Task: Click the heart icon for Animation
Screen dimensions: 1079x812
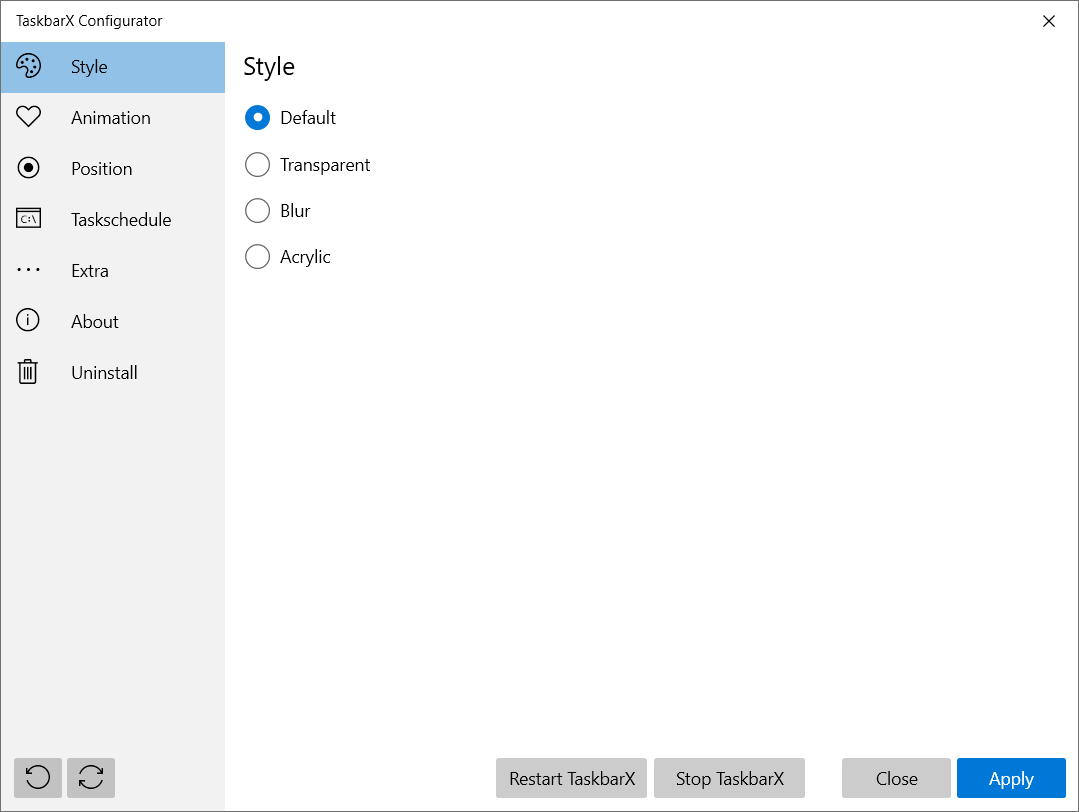Action: (28, 116)
